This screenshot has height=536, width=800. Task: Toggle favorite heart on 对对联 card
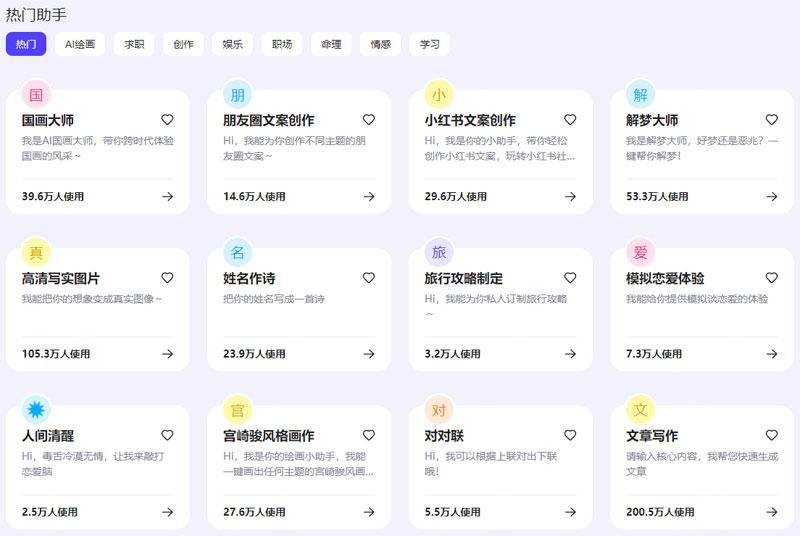click(570, 436)
